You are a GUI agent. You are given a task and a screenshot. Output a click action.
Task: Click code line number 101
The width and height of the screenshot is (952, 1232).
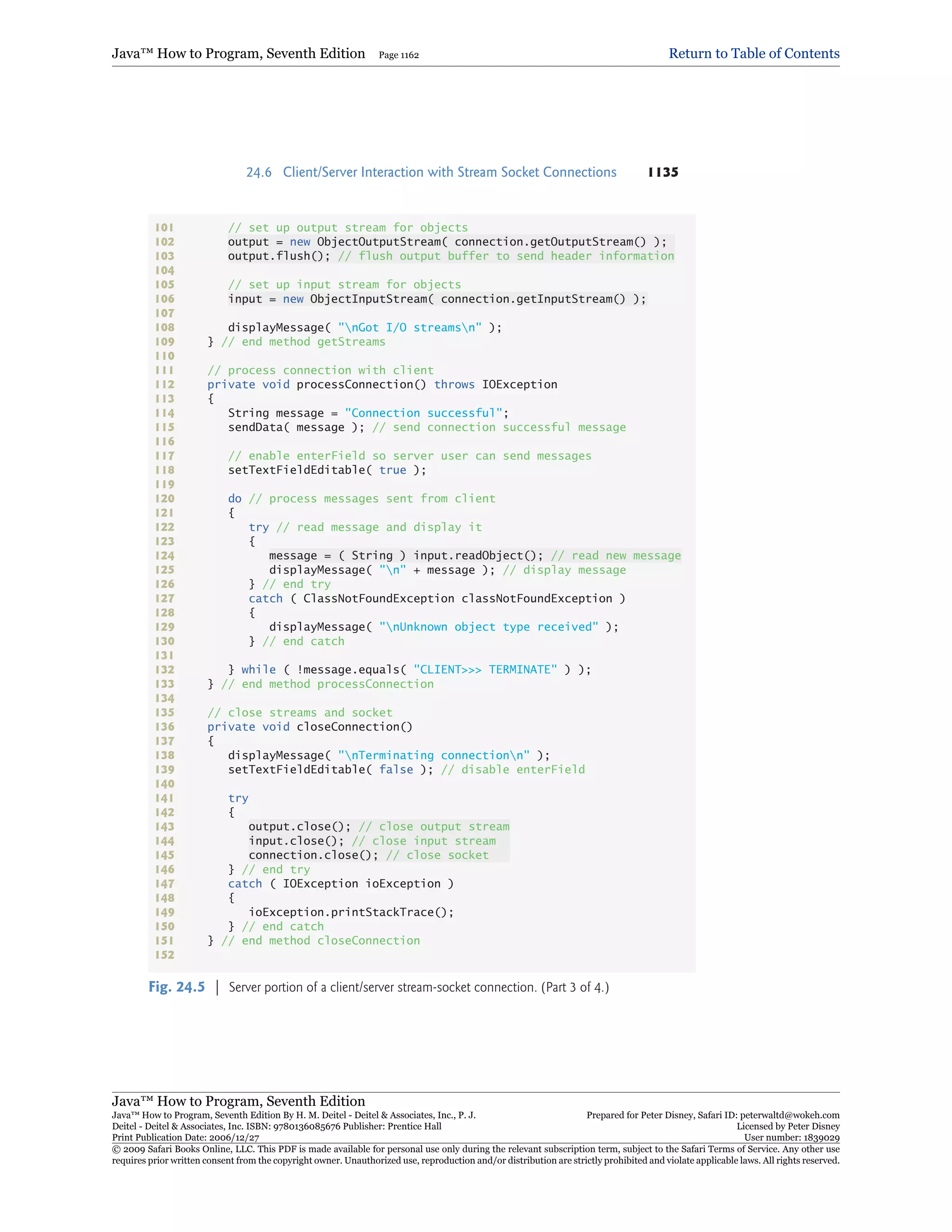click(165, 227)
